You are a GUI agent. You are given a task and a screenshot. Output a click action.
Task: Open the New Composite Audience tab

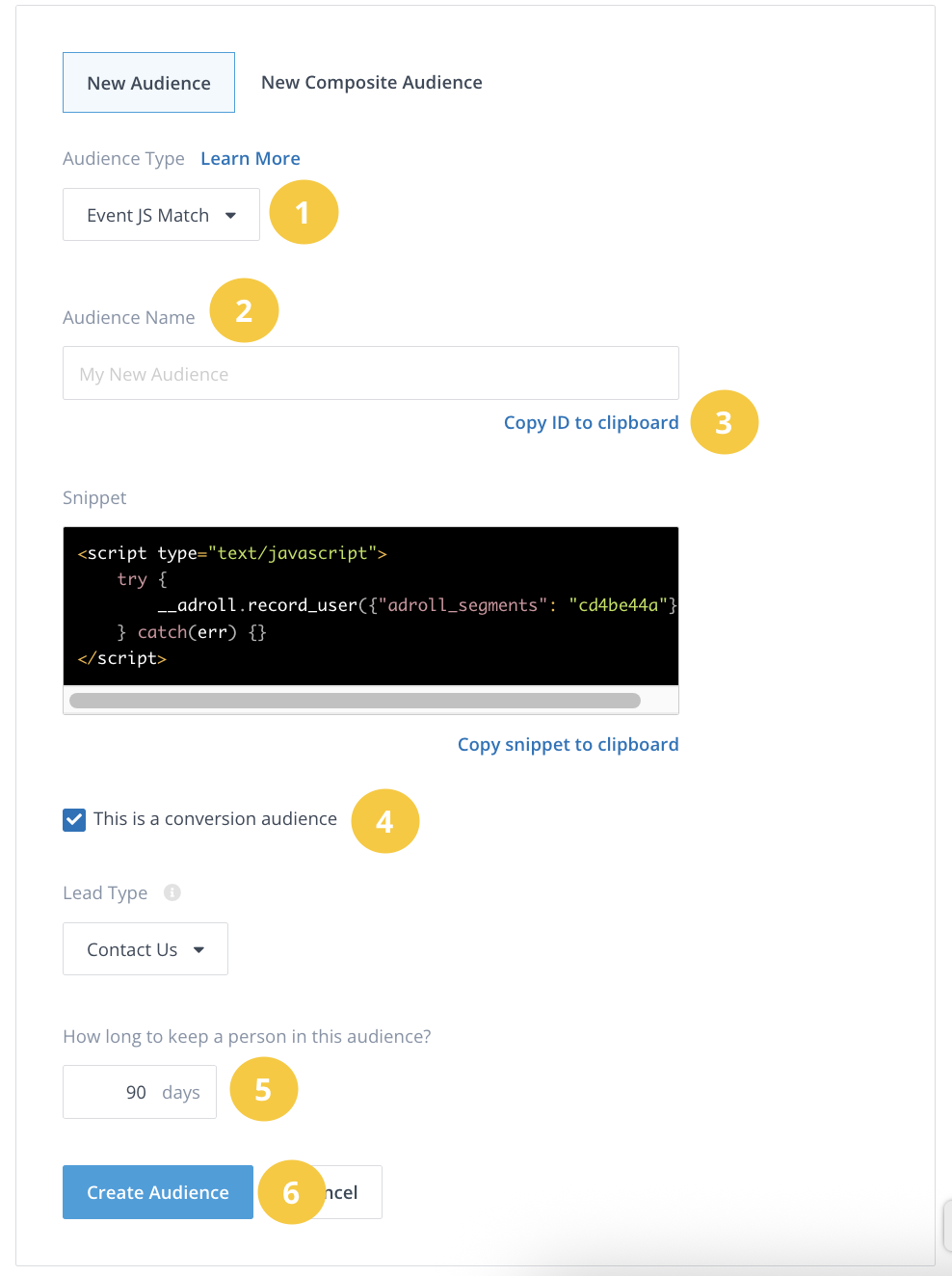pyautogui.click(x=371, y=83)
